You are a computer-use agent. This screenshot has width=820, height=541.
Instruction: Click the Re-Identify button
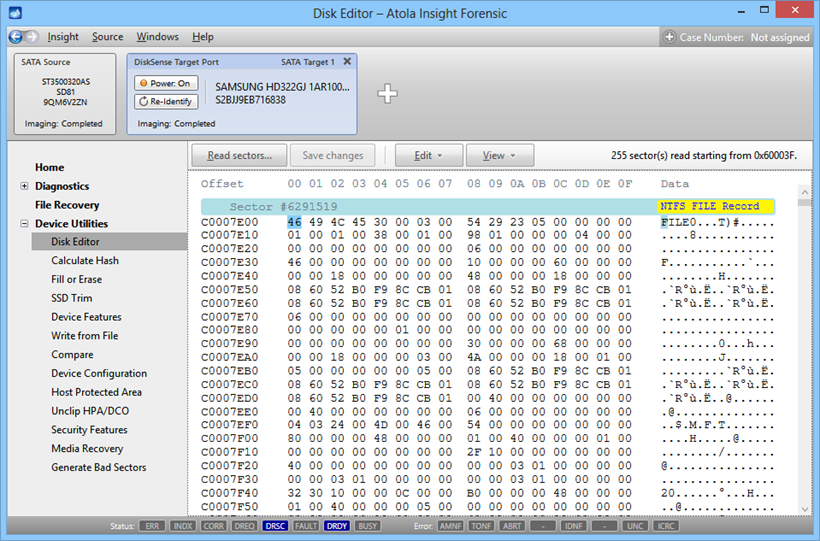166,101
